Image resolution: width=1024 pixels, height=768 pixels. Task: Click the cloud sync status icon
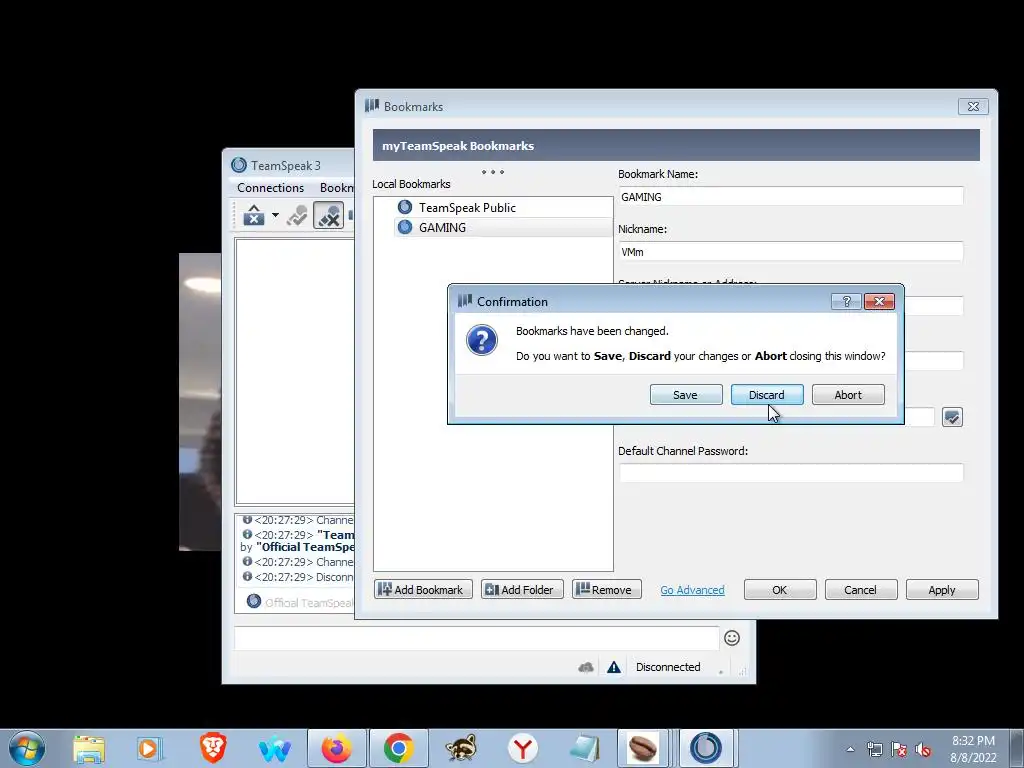coord(586,667)
